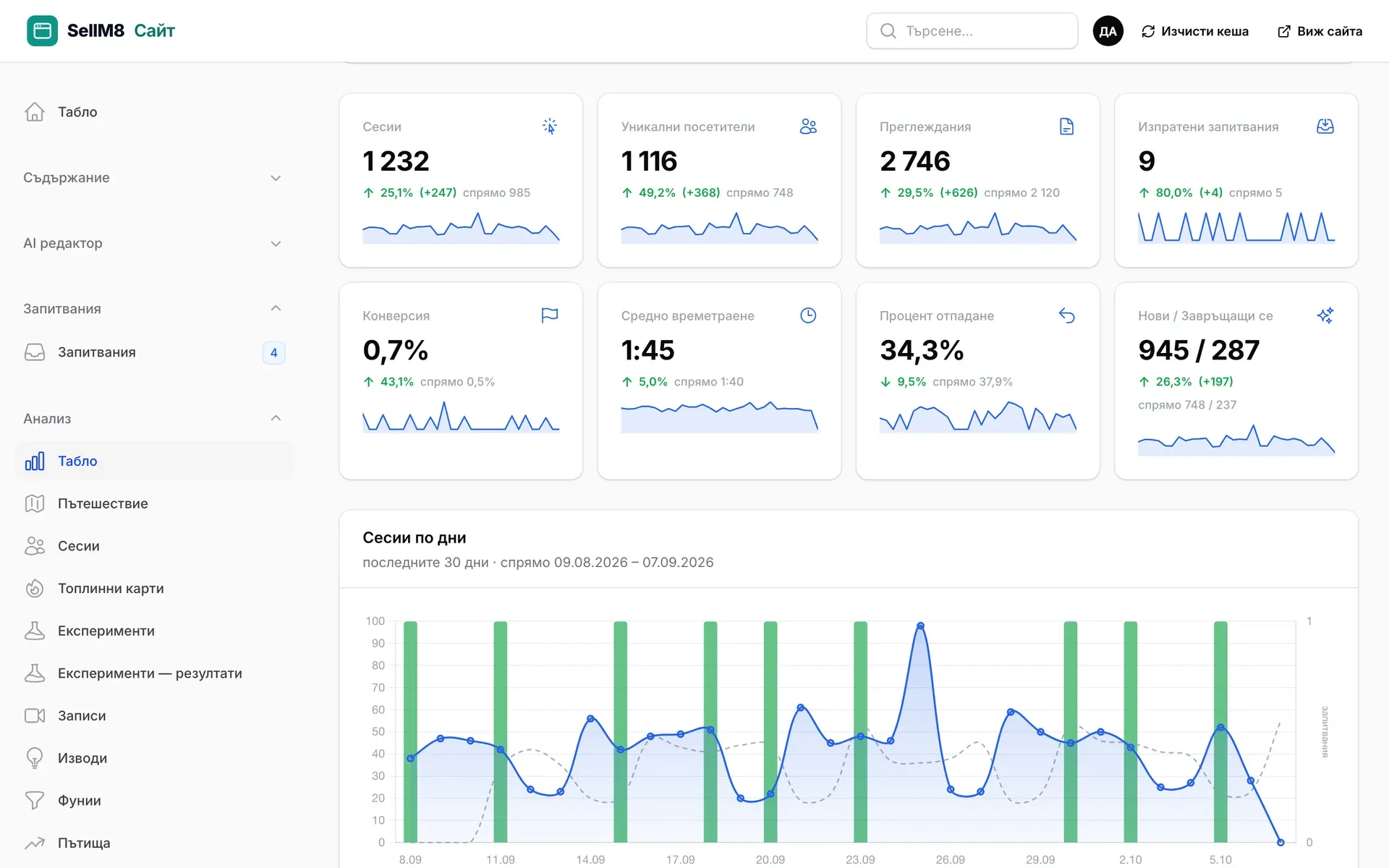Click the Изводи lightbulb icon
The width and height of the screenshot is (1389, 868).
35,758
